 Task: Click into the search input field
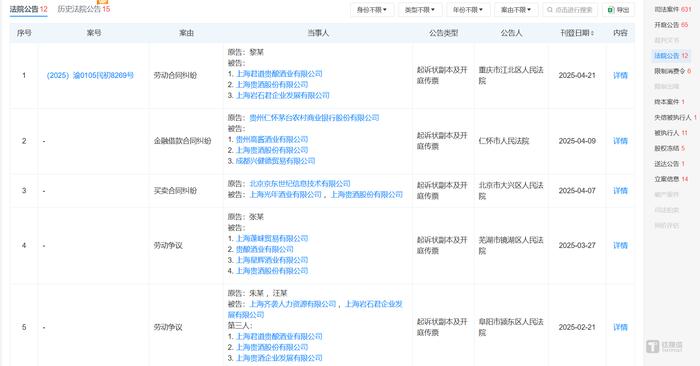tap(570, 10)
